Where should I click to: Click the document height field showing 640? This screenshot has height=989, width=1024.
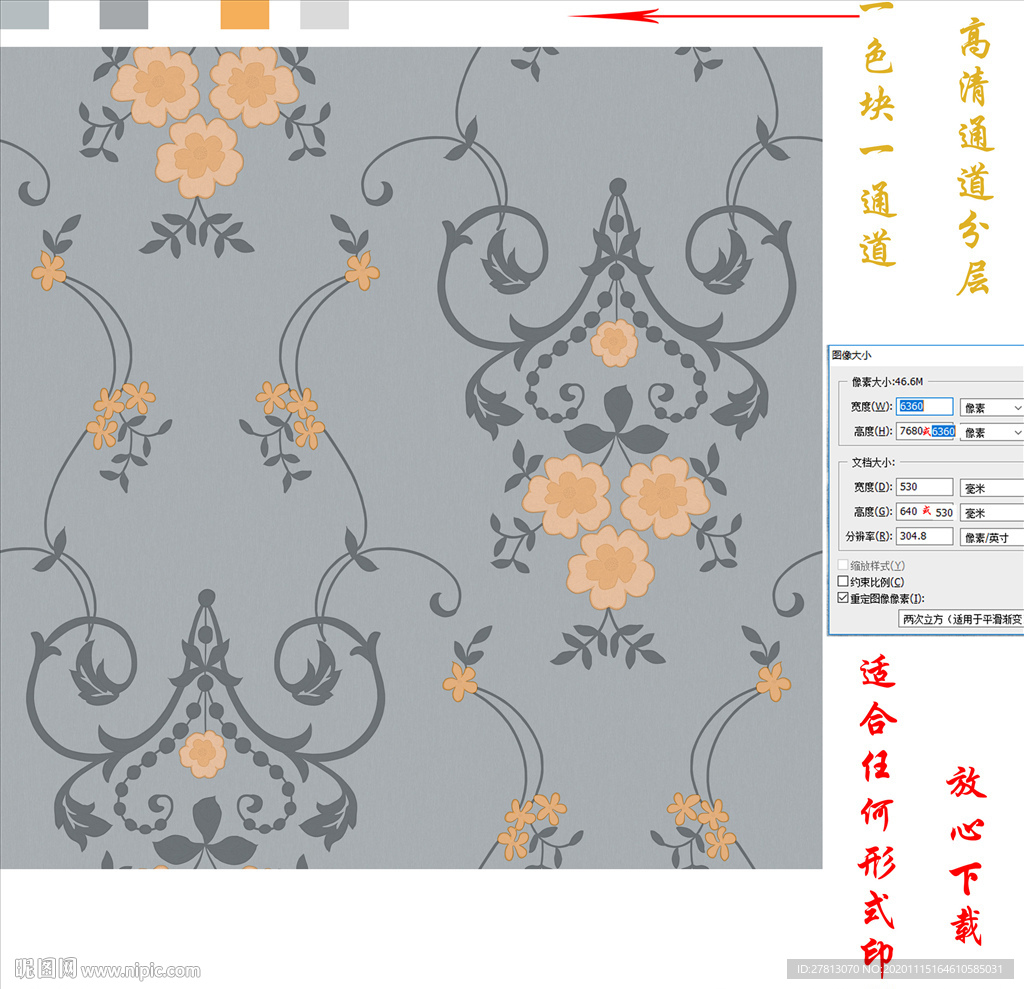[925, 511]
